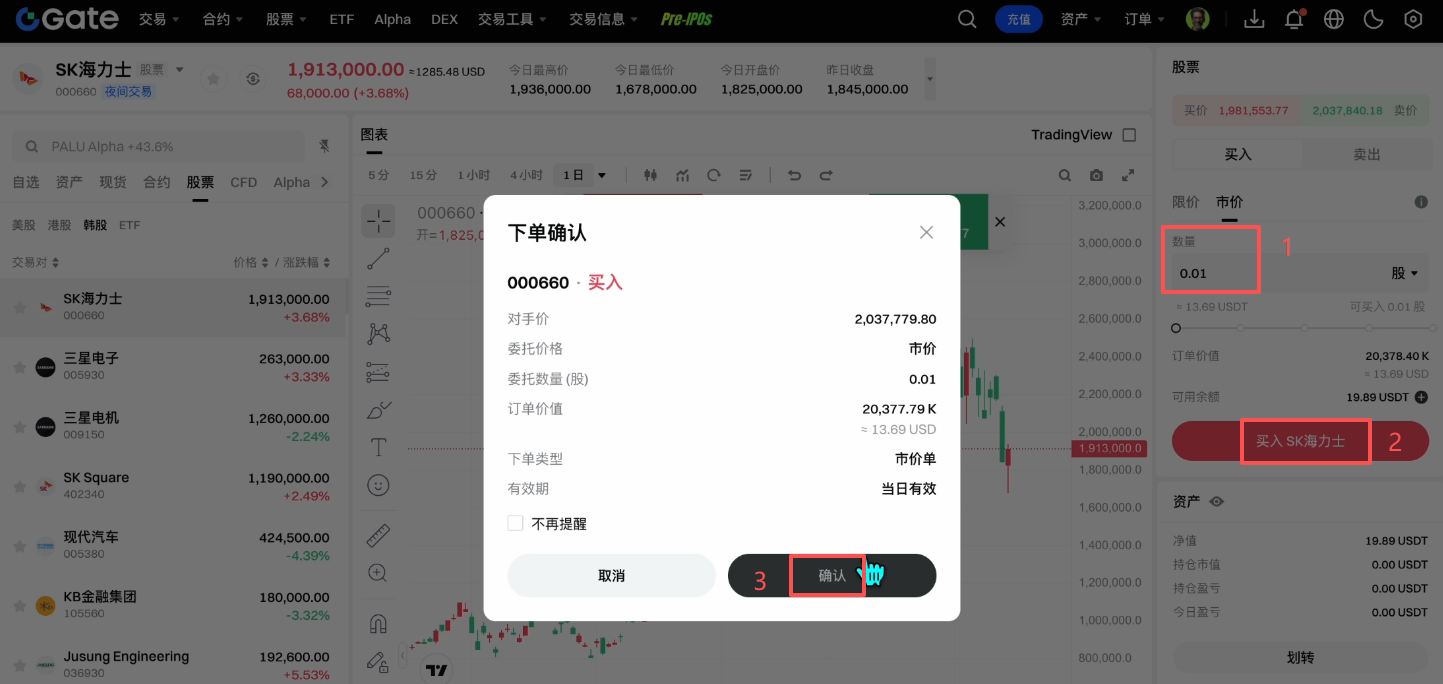Take a chart snapshot with camera icon
The width and height of the screenshot is (1443, 684).
pyautogui.click(x=1097, y=175)
